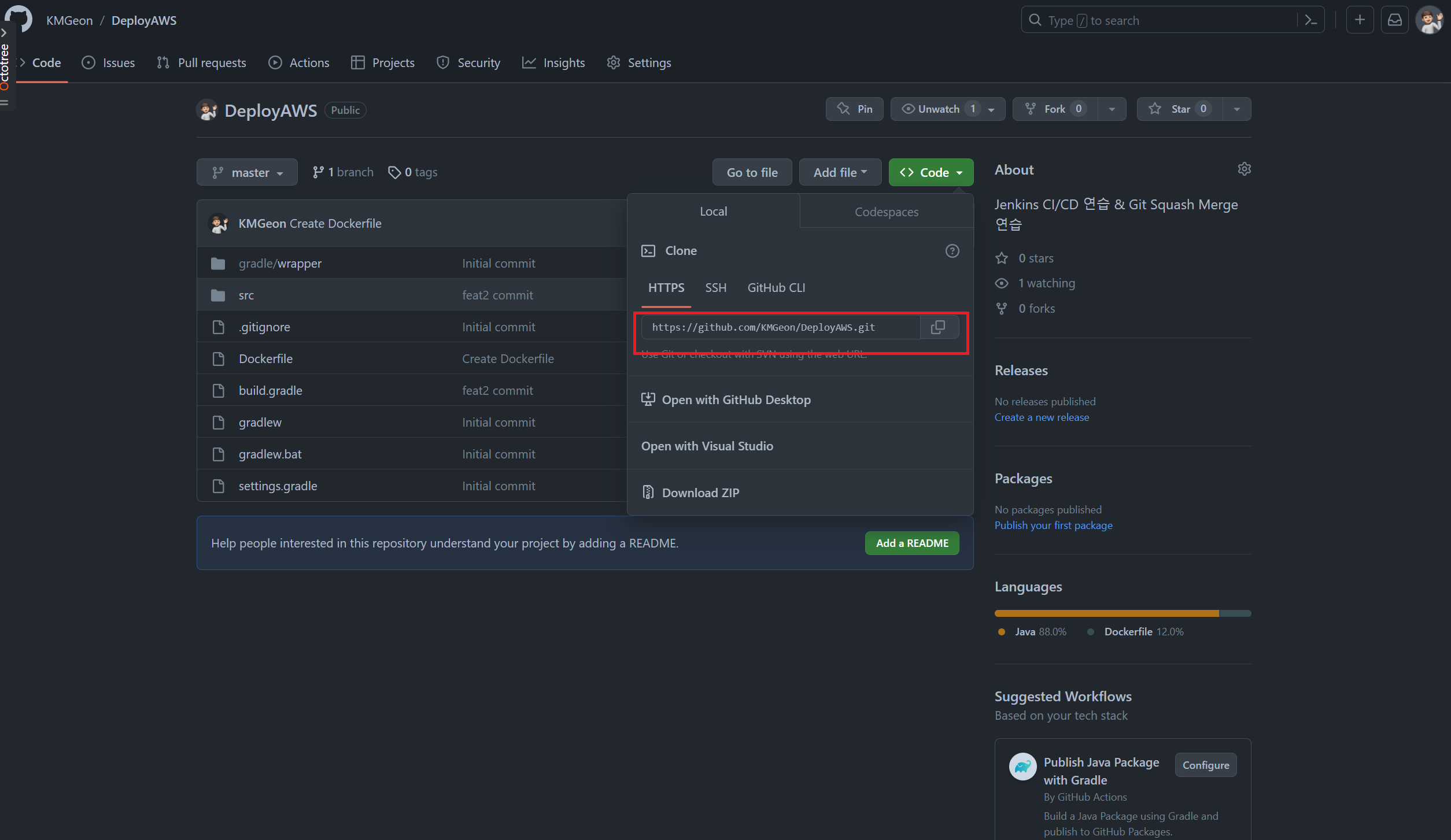Expand the Fork options dropdown arrow

(1112, 109)
